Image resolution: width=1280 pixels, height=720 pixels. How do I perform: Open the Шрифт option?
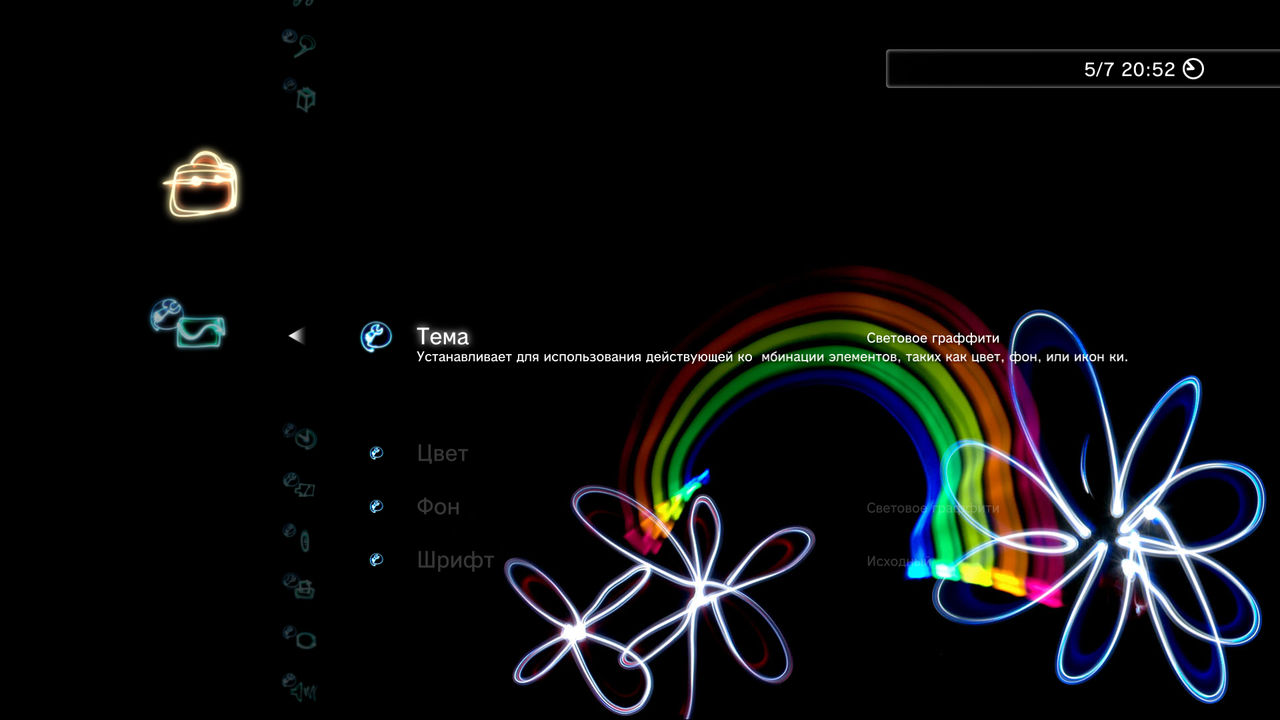click(x=455, y=561)
